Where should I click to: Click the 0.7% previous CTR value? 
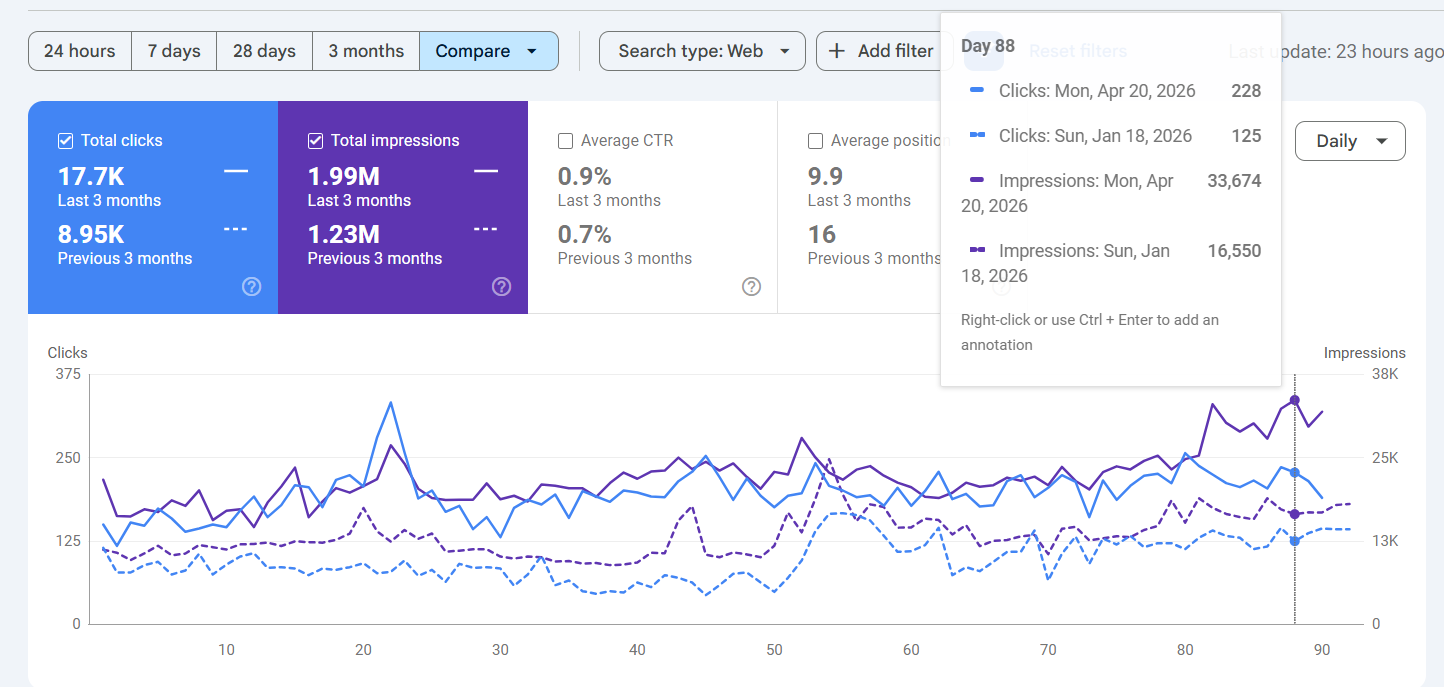pyautogui.click(x=584, y=235)
